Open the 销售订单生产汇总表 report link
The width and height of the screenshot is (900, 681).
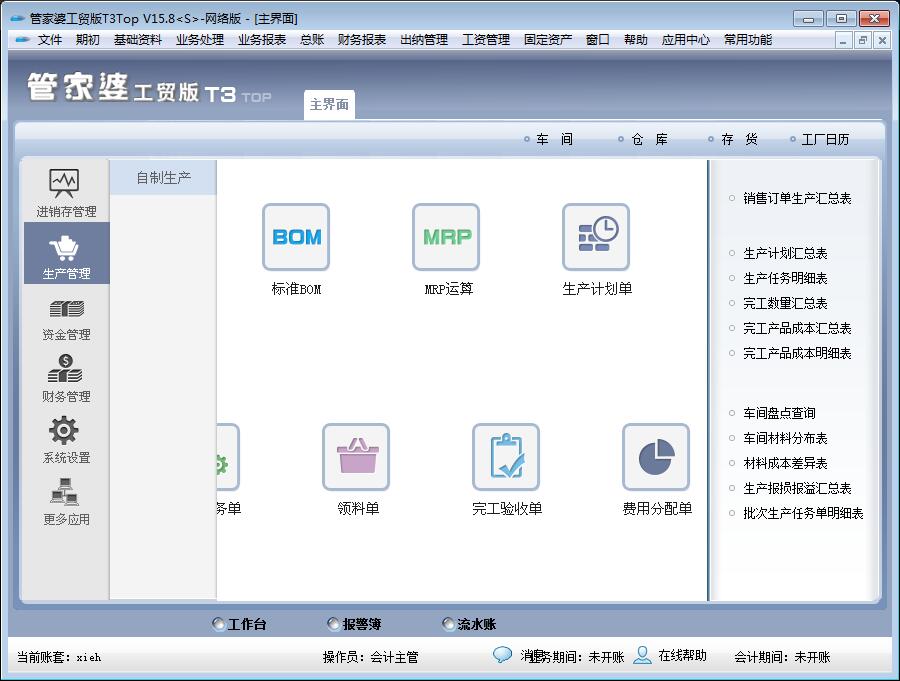797,199
